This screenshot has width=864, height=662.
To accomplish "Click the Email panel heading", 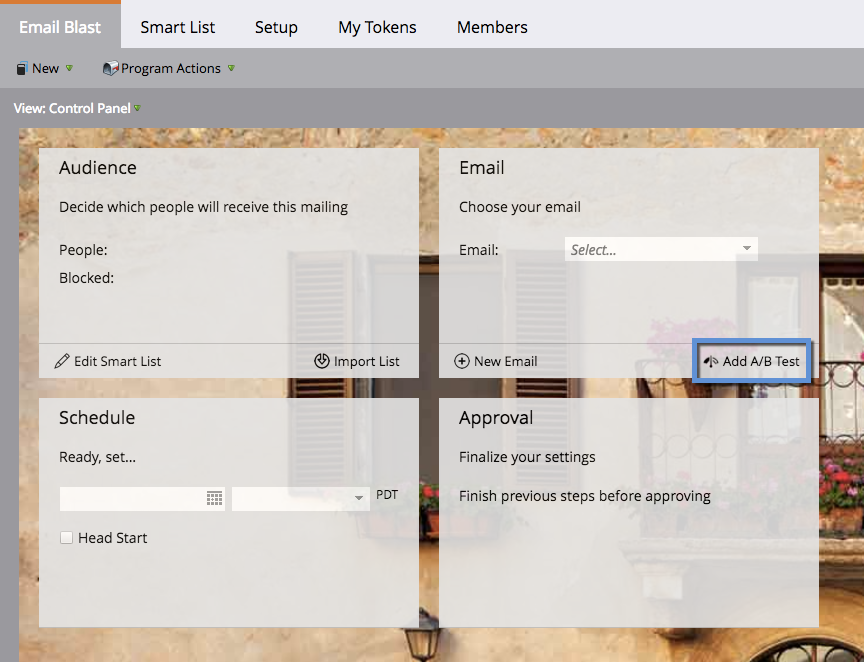I will tap(482, 168).
